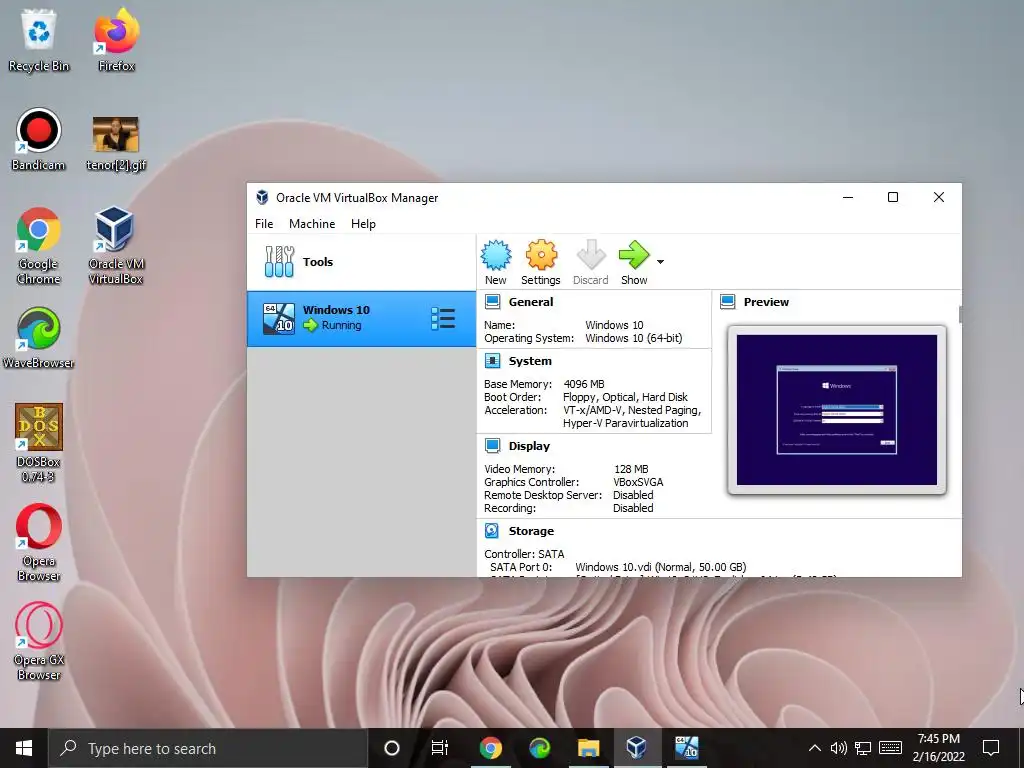The image size is (1024, 768).
Task: Click the 'Controller: SATA' storage line
Action: click(x=524, y=554)
